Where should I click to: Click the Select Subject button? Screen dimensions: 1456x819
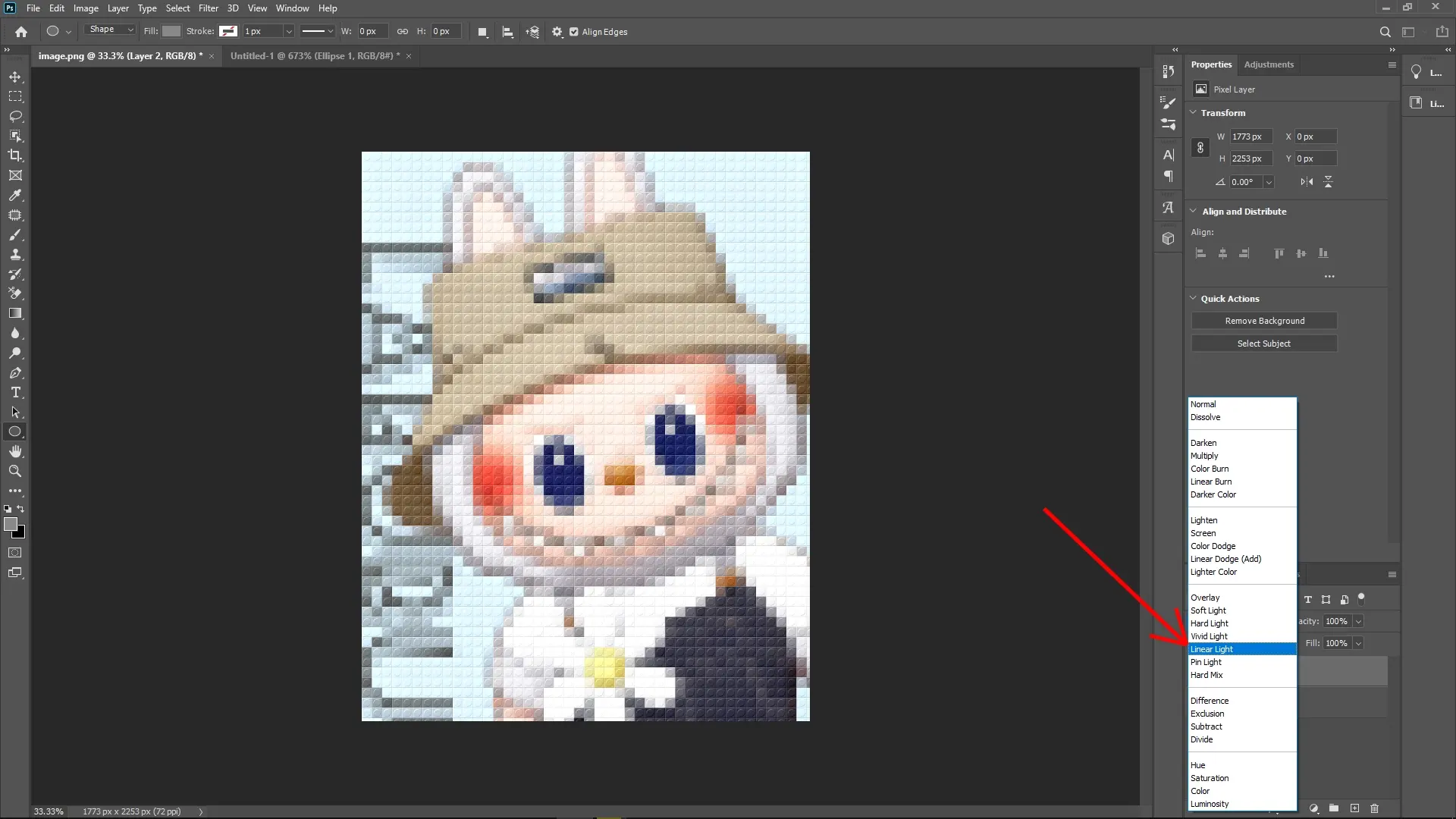[x=1264, y=343]
